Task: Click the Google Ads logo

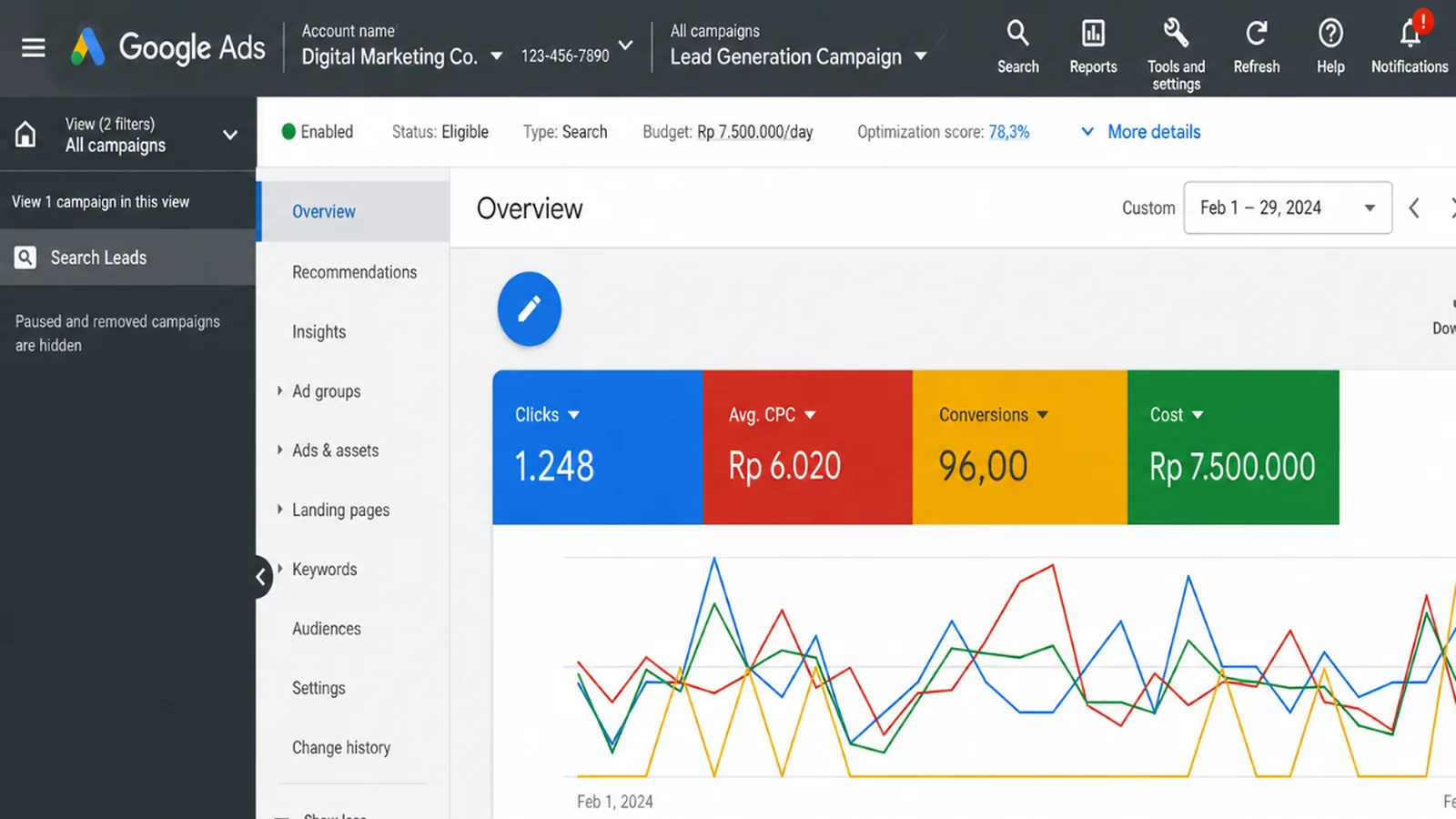Action: (168, 47)
